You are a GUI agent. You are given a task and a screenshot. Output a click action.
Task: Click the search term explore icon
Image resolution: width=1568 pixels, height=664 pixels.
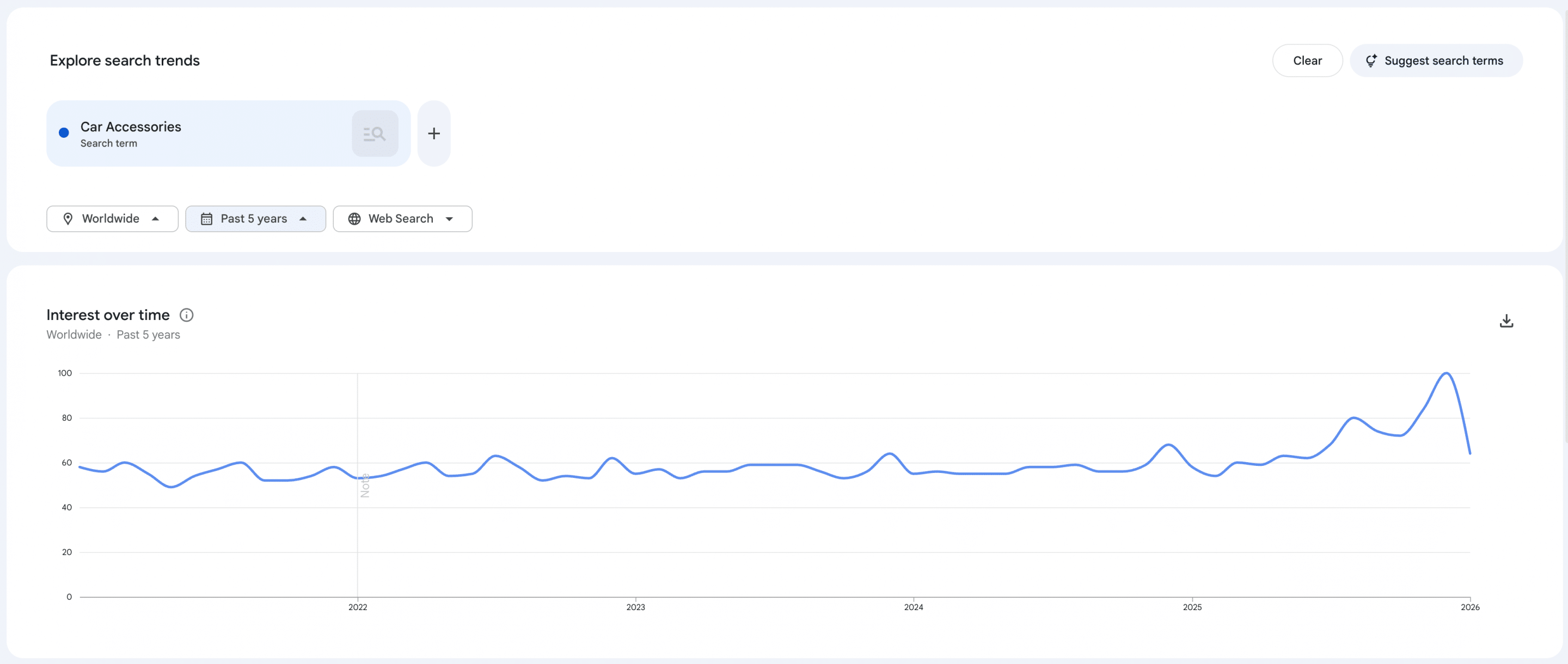[x=375, y=133]
